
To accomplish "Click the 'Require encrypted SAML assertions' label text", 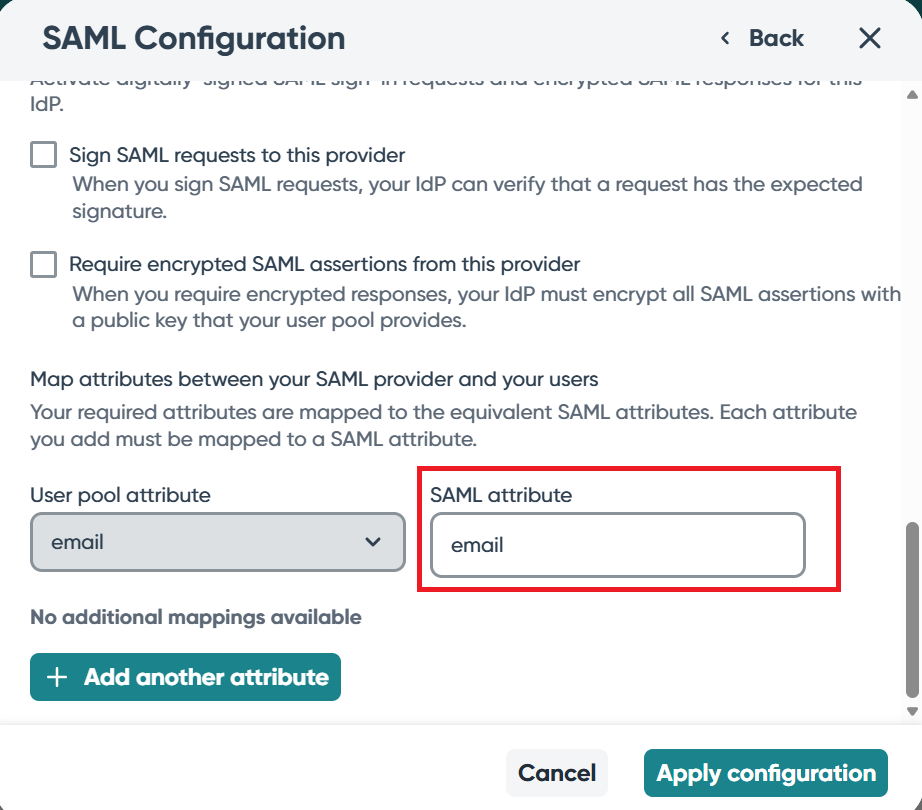I will tap(324, 265).
